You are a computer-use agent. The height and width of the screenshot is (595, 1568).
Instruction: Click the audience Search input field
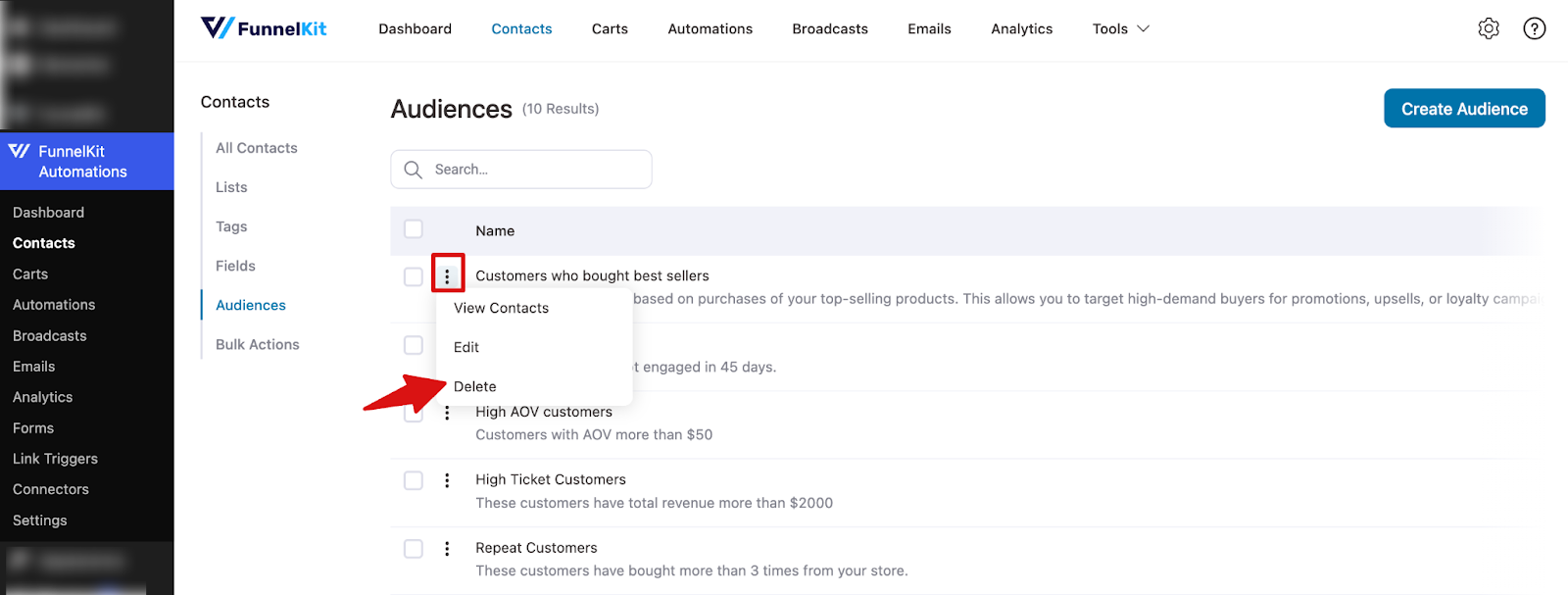(534, 170)
